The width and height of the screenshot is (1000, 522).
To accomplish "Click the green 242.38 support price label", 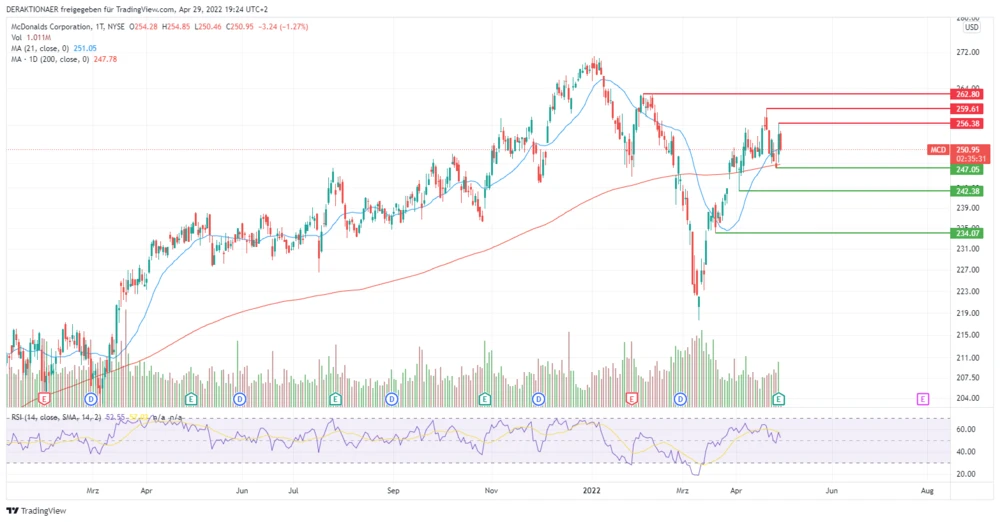I will [968, 190].
